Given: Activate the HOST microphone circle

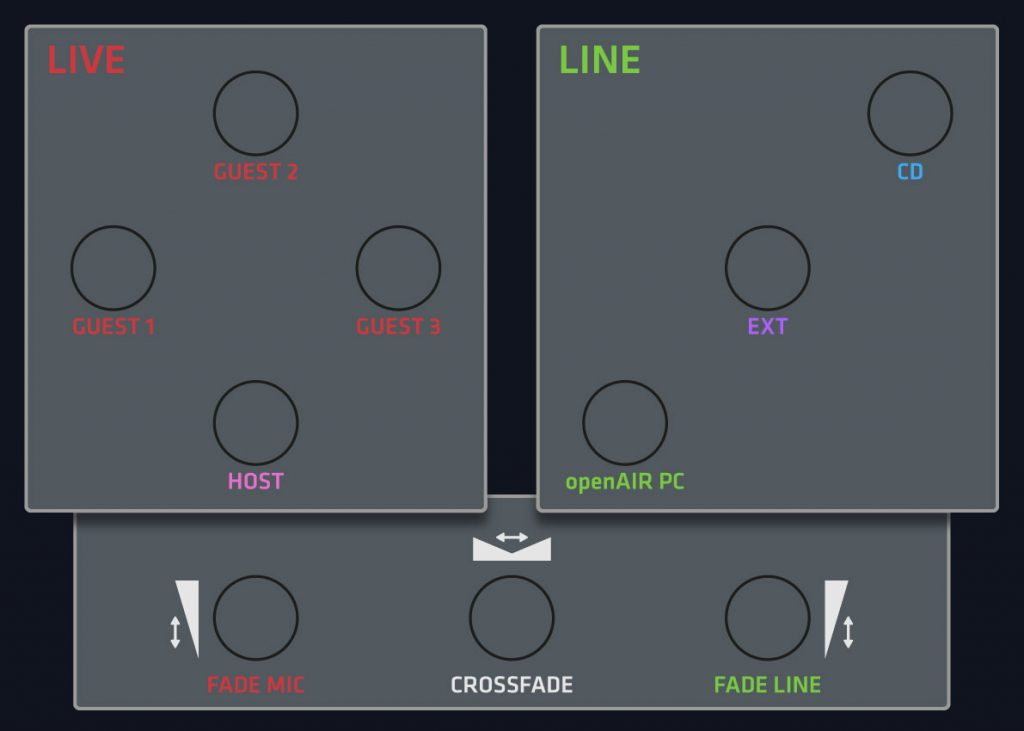Looking at the screenshot, I should (256, 423).
